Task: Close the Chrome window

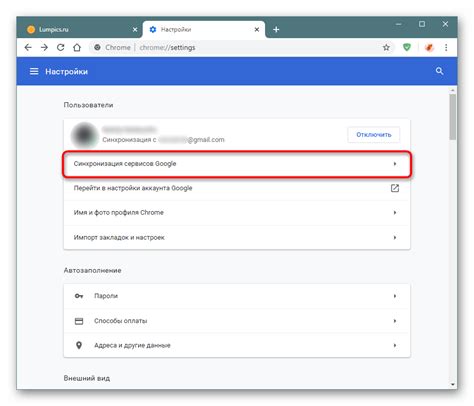Action: tap(445, 24)
